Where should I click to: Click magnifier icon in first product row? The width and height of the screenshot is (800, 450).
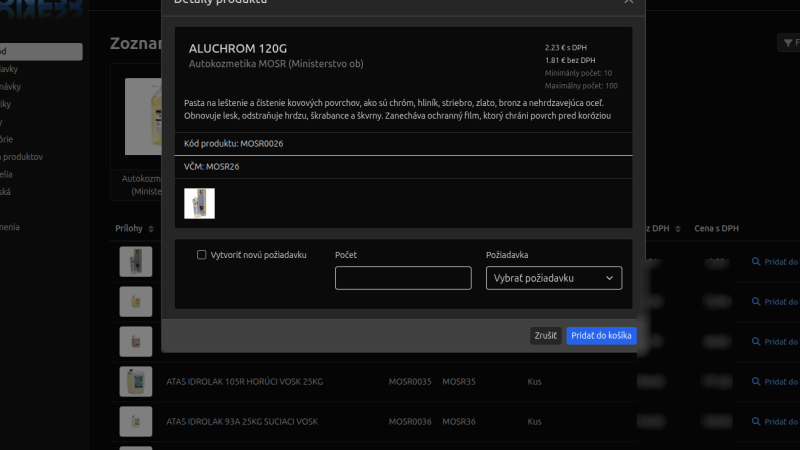point(756,262)
